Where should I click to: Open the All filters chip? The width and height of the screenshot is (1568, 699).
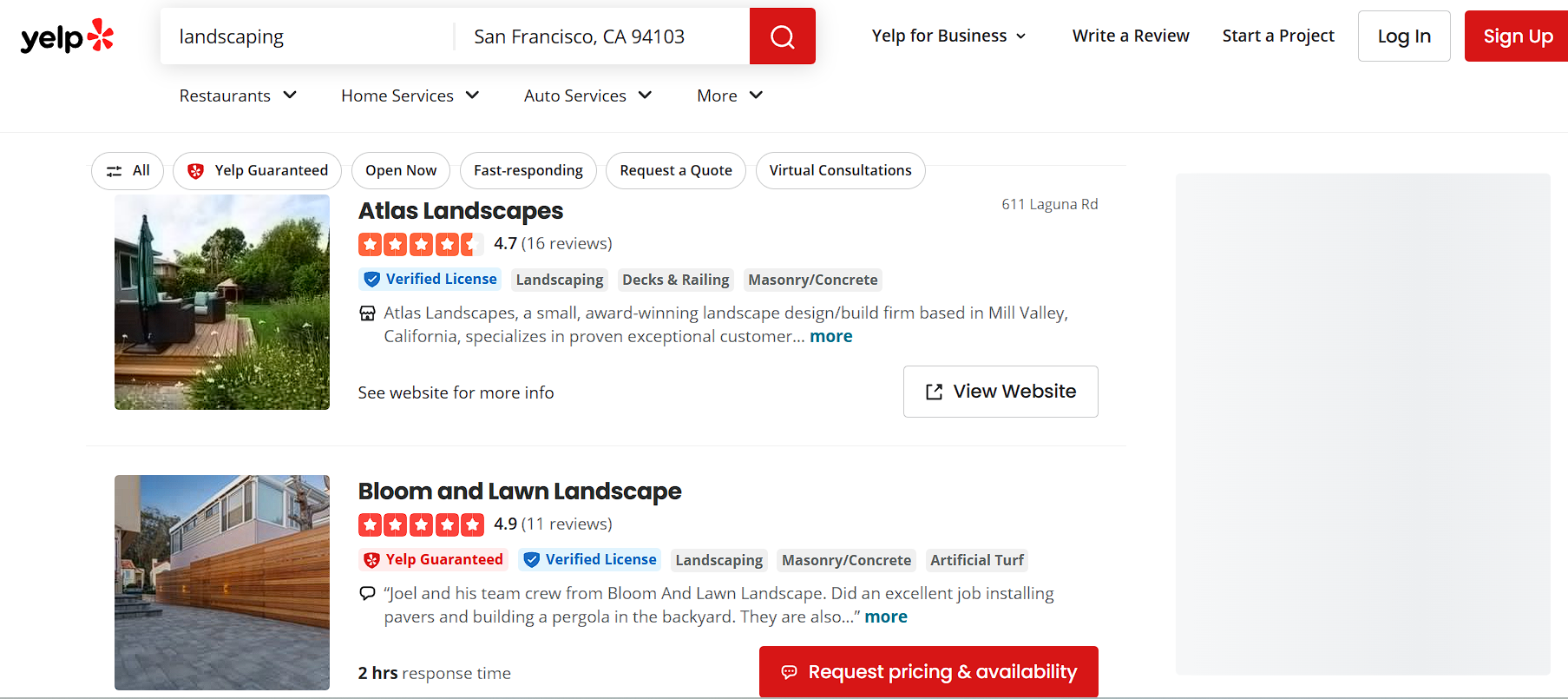point(128,170)
